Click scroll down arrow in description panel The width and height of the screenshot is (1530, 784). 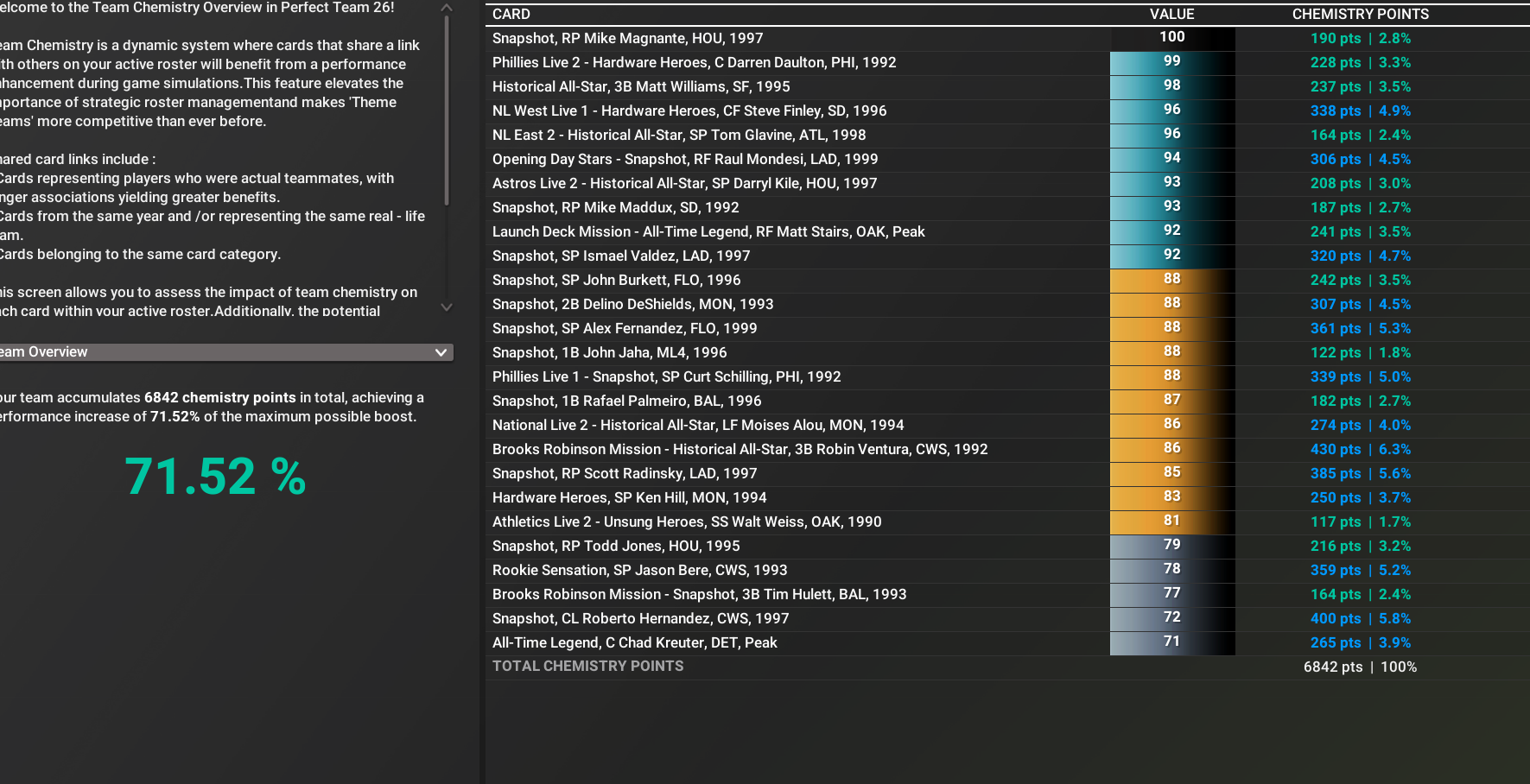(447, 307)
